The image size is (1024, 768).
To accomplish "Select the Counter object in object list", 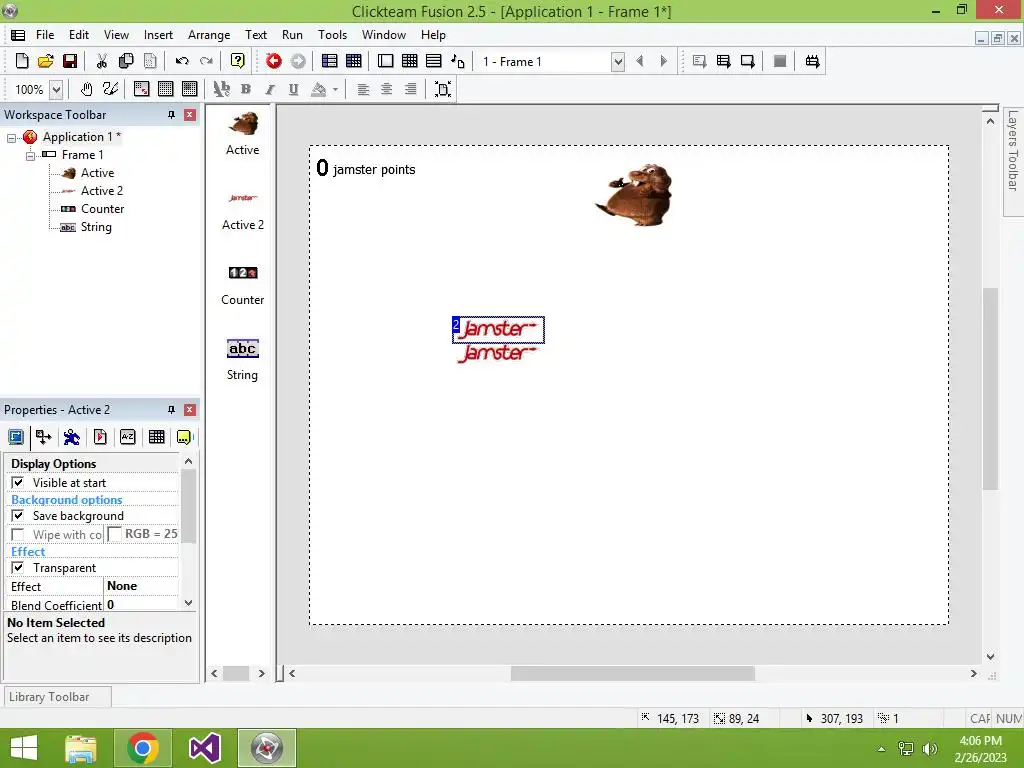I will [x=242, y=285].
